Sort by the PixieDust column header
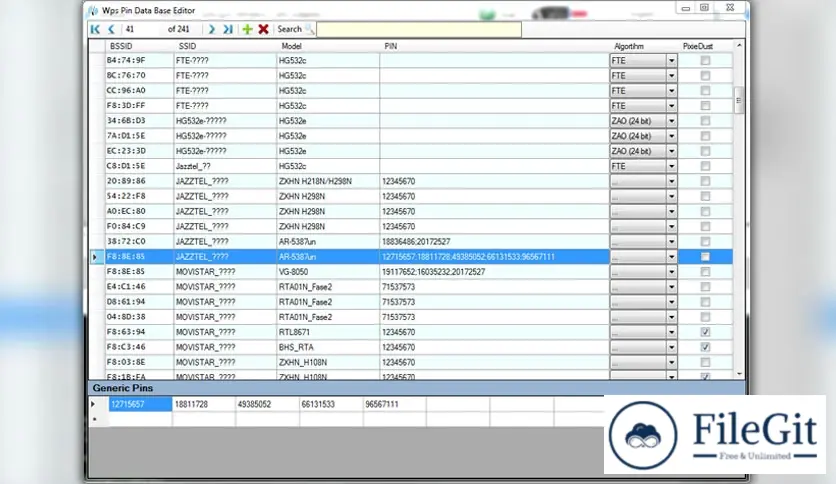Viewport: 836px width, 484px height. (x=697, y=46)
